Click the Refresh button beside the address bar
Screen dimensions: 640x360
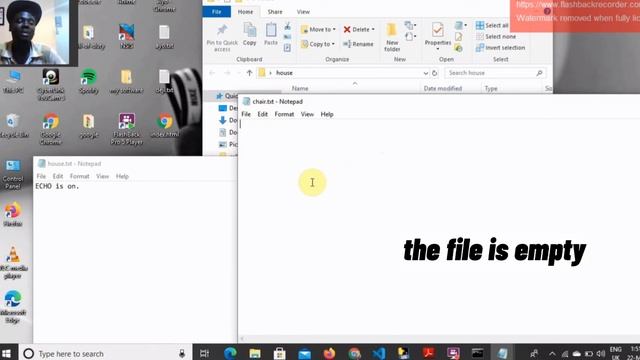tap(435, 73)
